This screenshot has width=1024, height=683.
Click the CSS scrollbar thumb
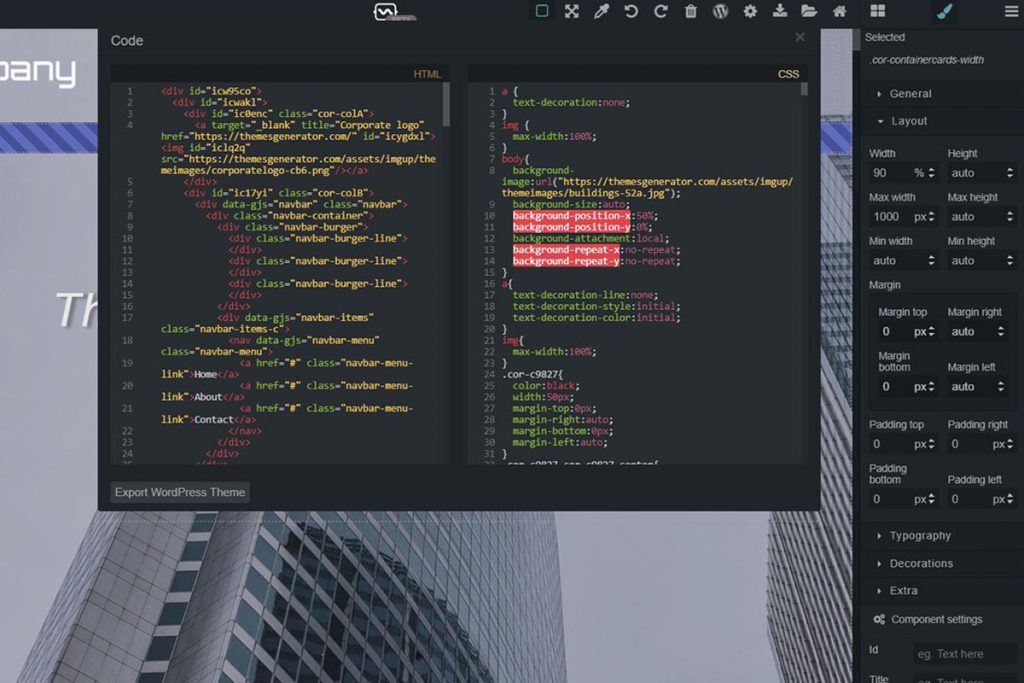point(804,89)
